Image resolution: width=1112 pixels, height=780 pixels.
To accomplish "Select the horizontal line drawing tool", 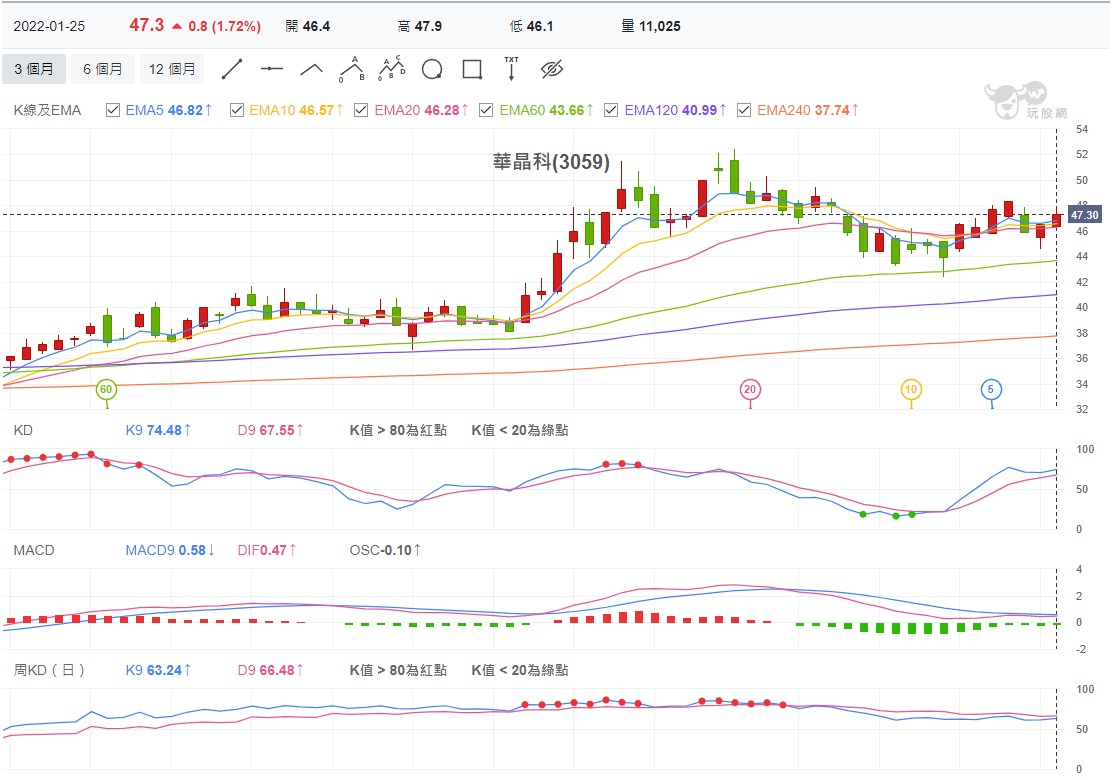I will (272, 69).
